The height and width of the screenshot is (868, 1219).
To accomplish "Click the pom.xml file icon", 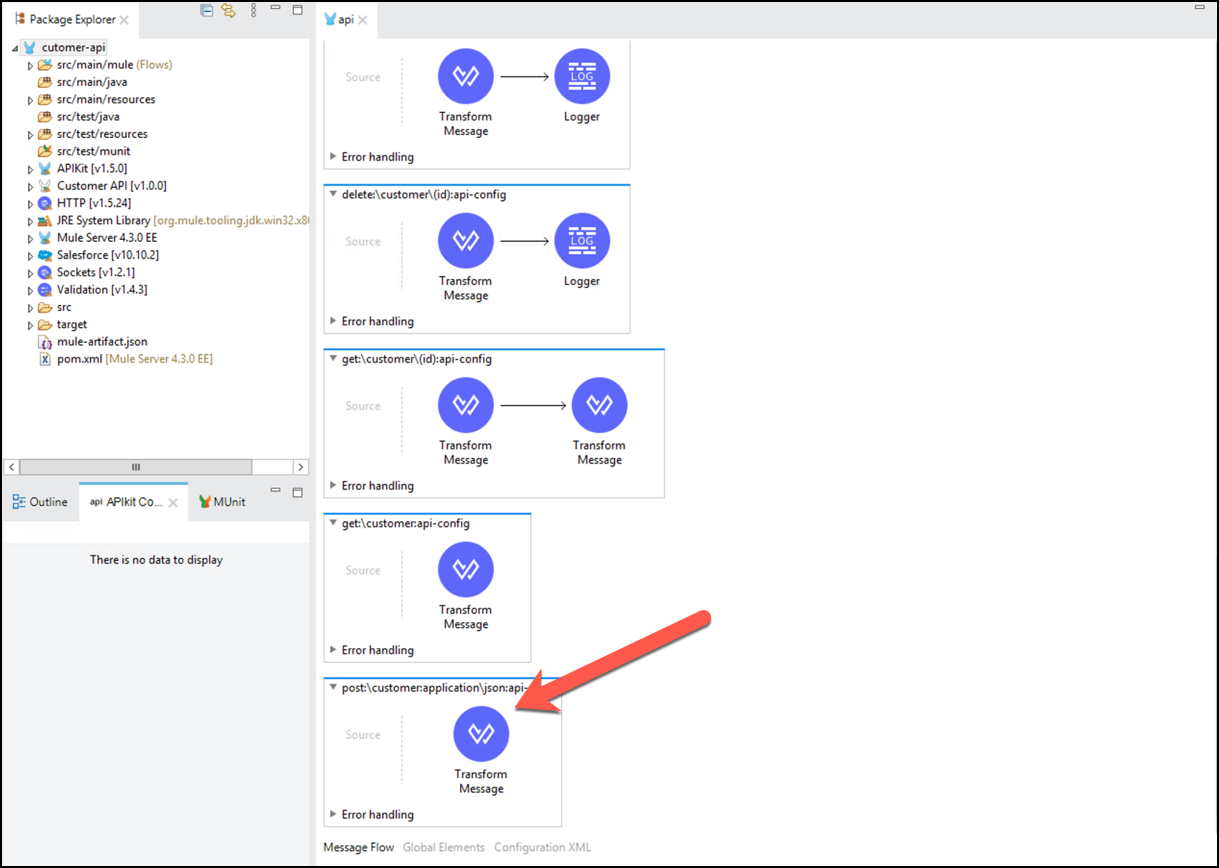I will 45,359.
